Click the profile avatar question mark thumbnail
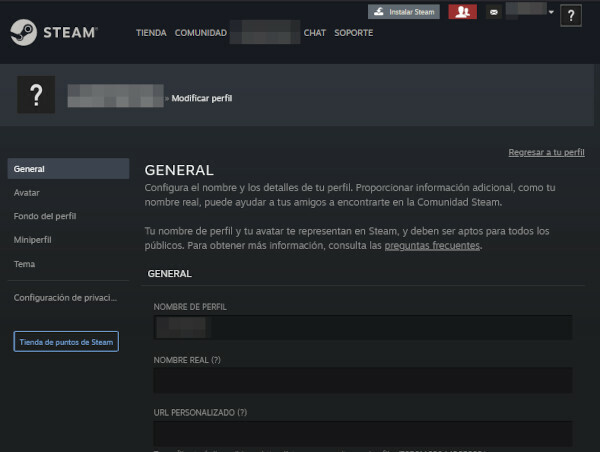Screen dimensions: 600x452 pyautogui.click(x=36, y=95)
